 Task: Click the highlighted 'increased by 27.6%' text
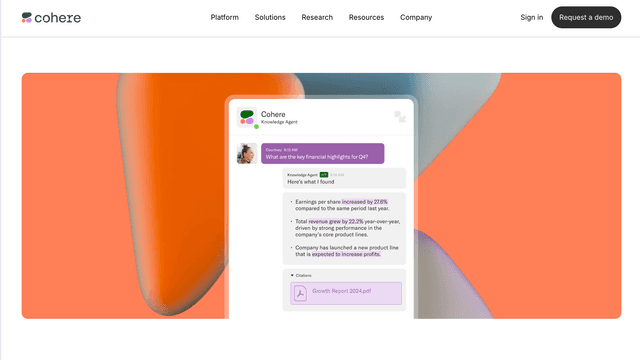(x=364, y=202)
